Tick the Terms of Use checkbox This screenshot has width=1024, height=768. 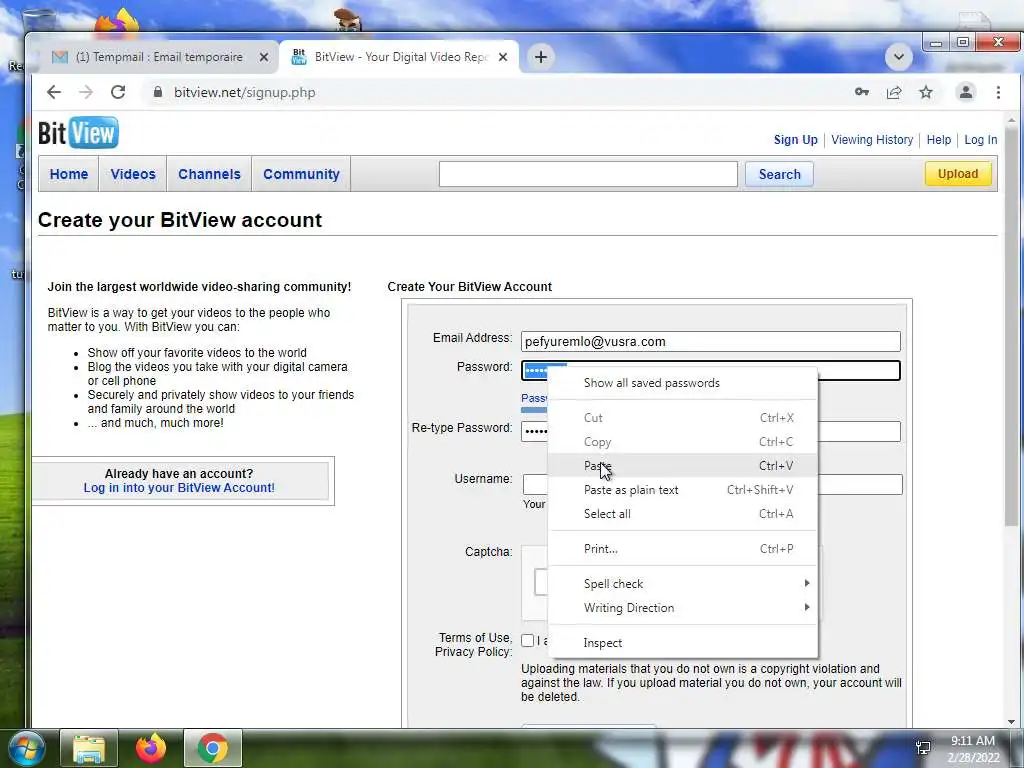528,641
